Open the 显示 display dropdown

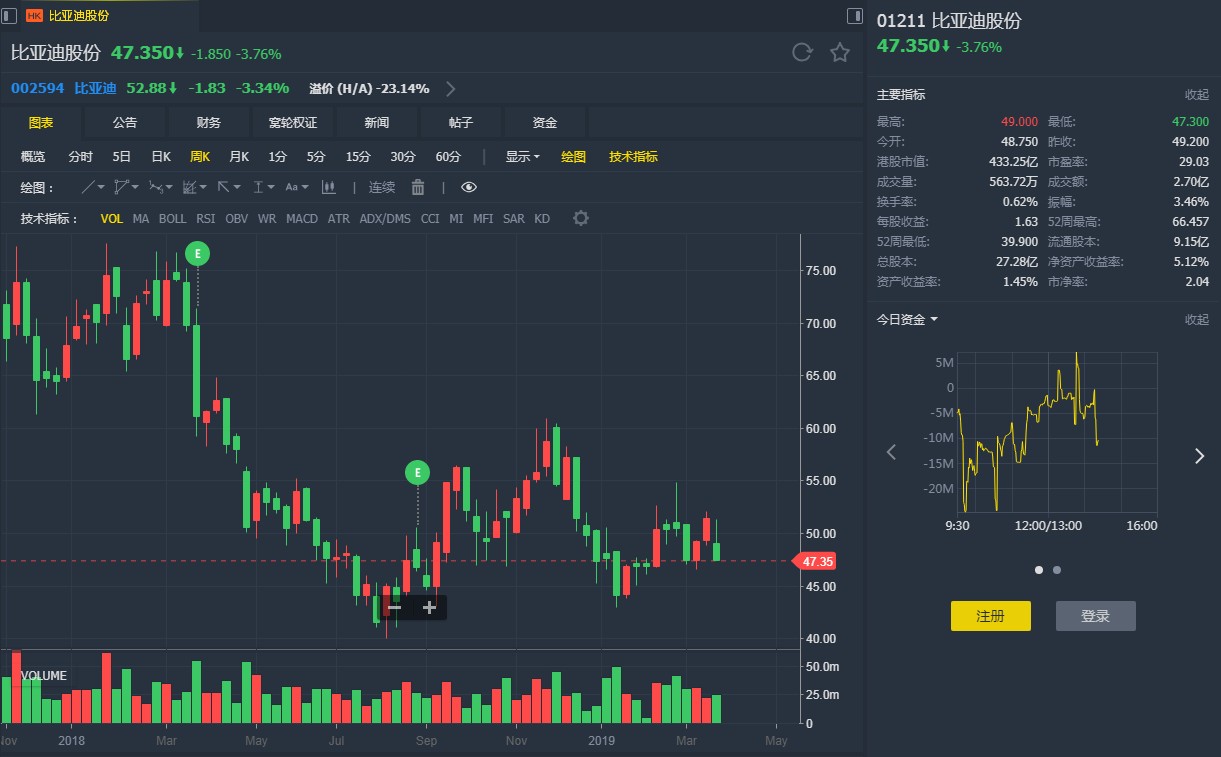coord(522,157)
